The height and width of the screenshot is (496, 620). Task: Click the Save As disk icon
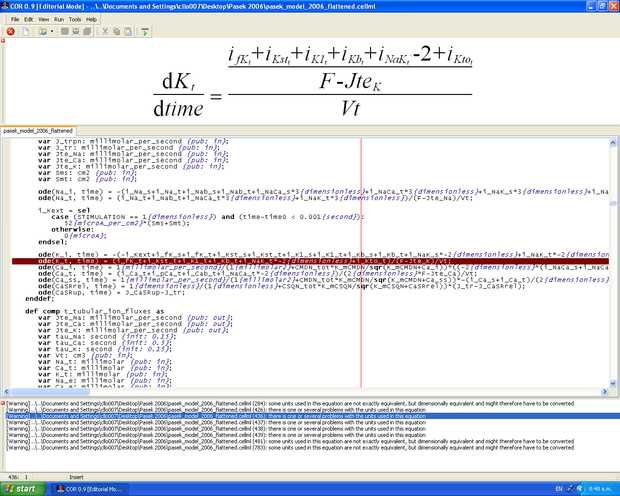[x=76, y=32]
